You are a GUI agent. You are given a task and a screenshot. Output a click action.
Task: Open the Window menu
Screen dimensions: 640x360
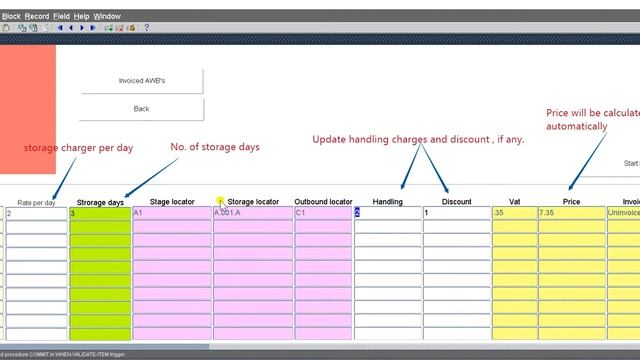(107, 16)
